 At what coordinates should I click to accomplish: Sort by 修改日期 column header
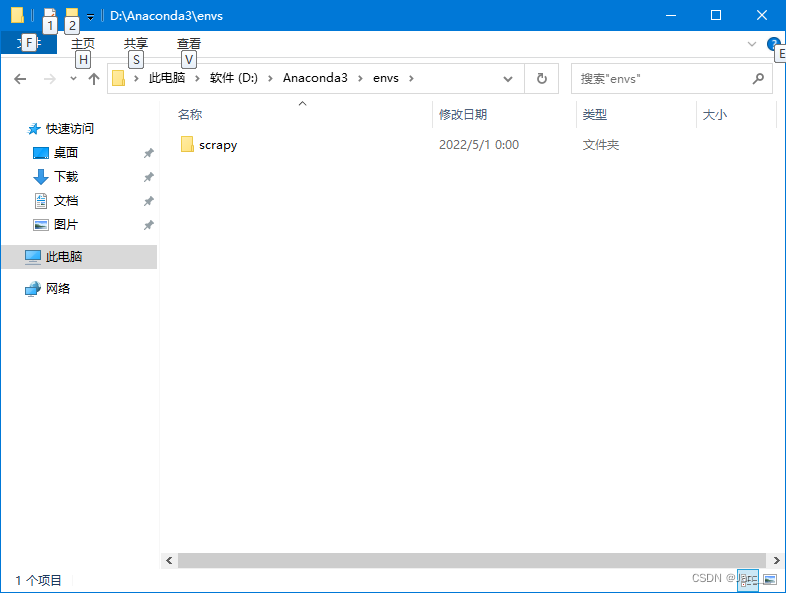[463, 115]
